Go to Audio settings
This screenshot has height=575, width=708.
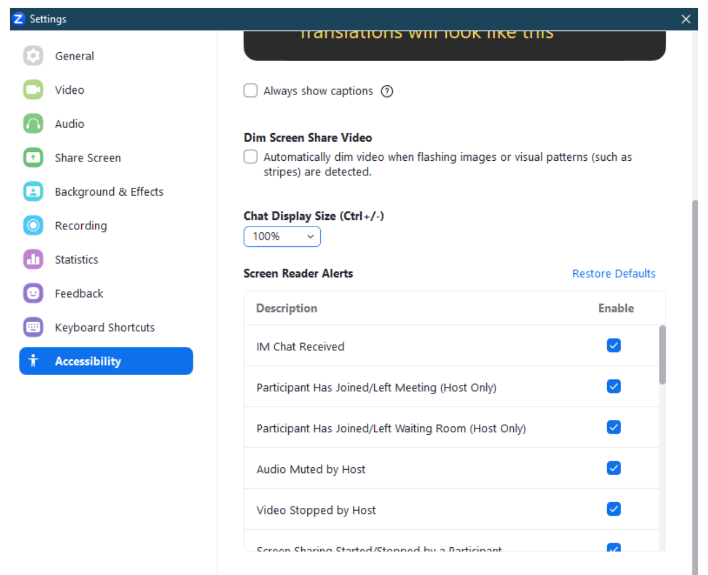click(106, 124)
